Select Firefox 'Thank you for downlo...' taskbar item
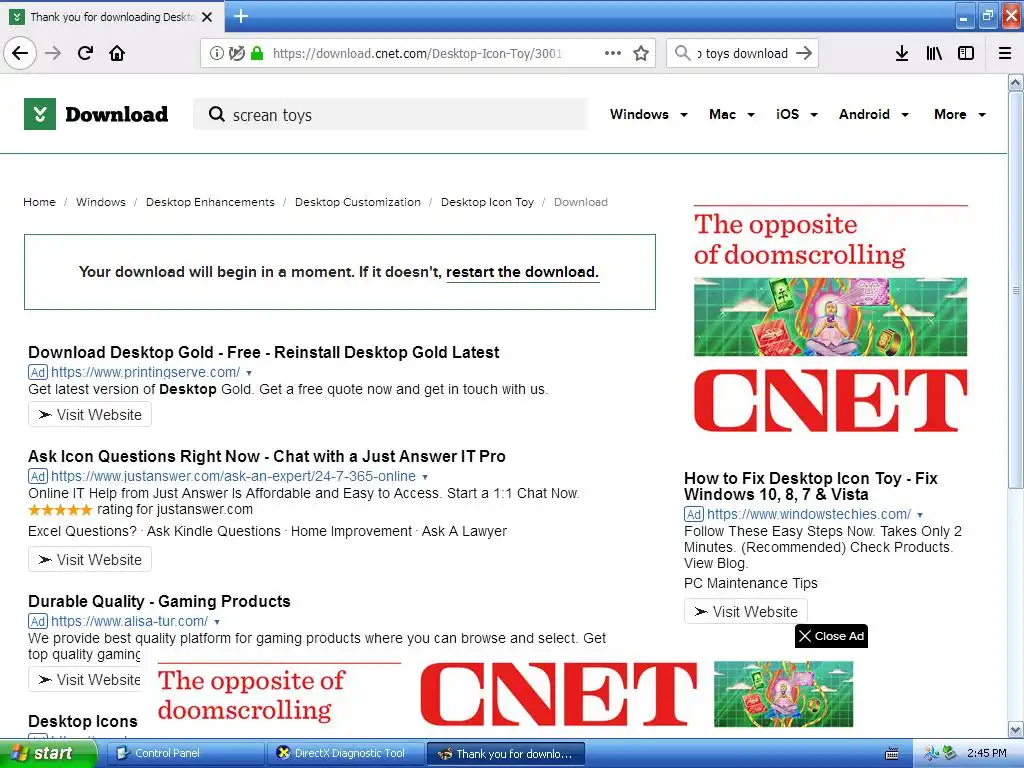Image resolution: width=1024 pixels, height=768 pixels. pyautogui.click(x=505, y=754)
